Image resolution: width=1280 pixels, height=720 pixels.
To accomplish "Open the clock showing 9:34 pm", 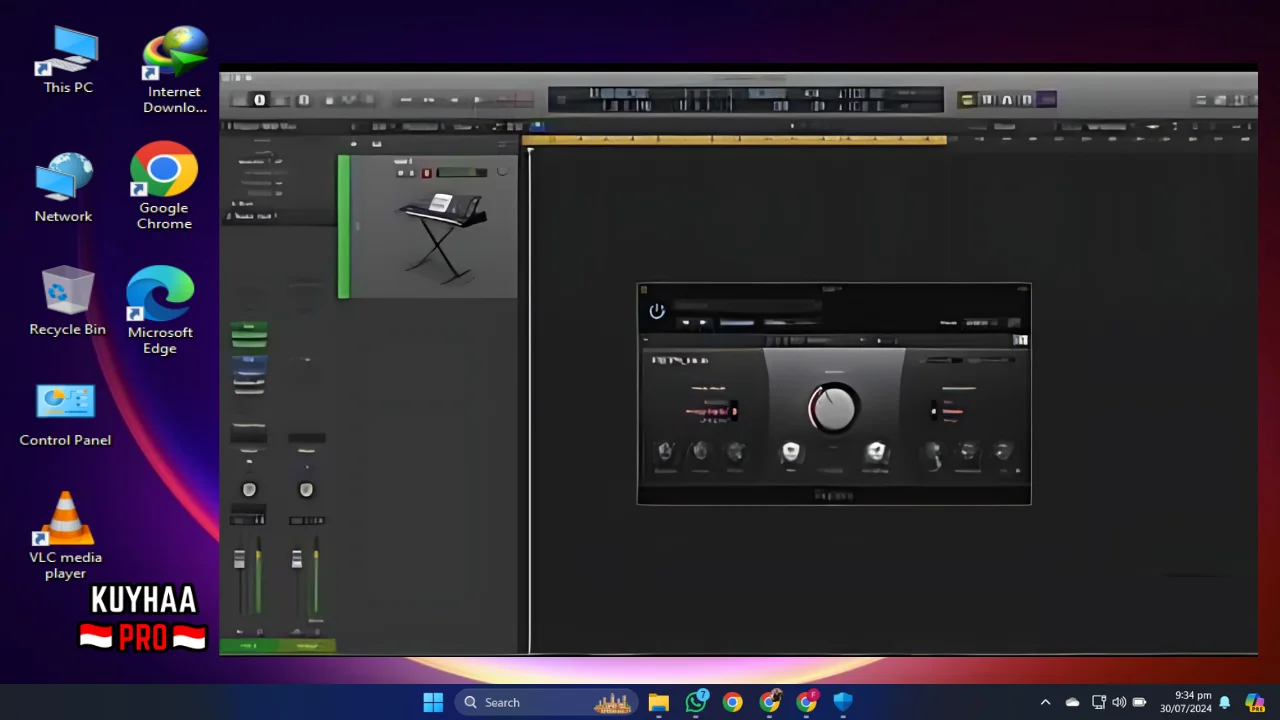I will coord(1186,702).
